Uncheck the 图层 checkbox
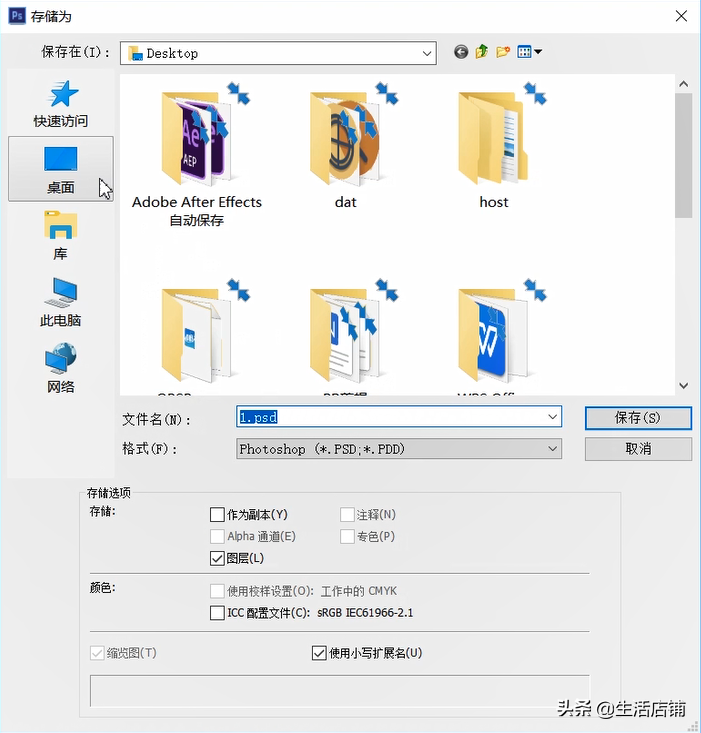The height and width of the screenshot is (733, 701). [x=217, y=558]
